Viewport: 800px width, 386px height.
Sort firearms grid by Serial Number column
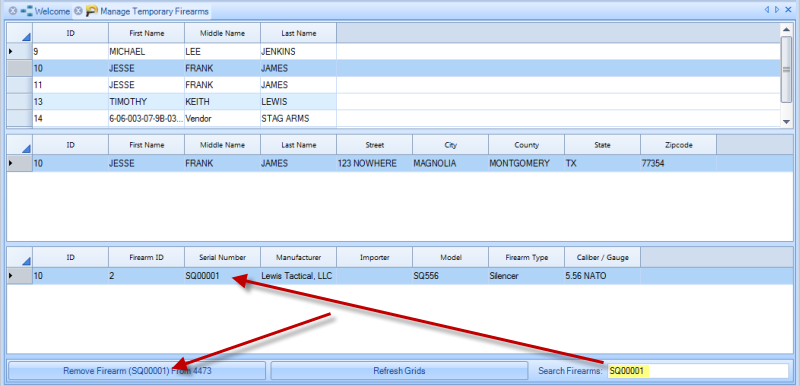(222, 258)
